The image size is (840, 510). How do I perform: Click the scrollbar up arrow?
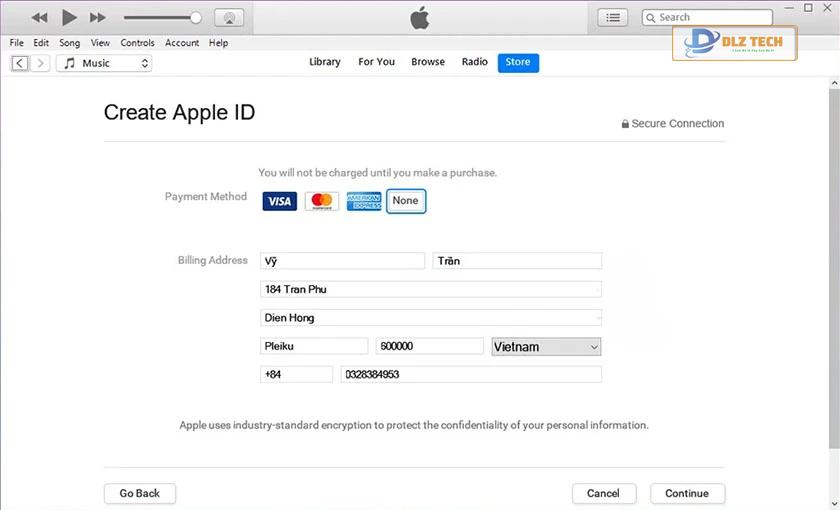834,83
